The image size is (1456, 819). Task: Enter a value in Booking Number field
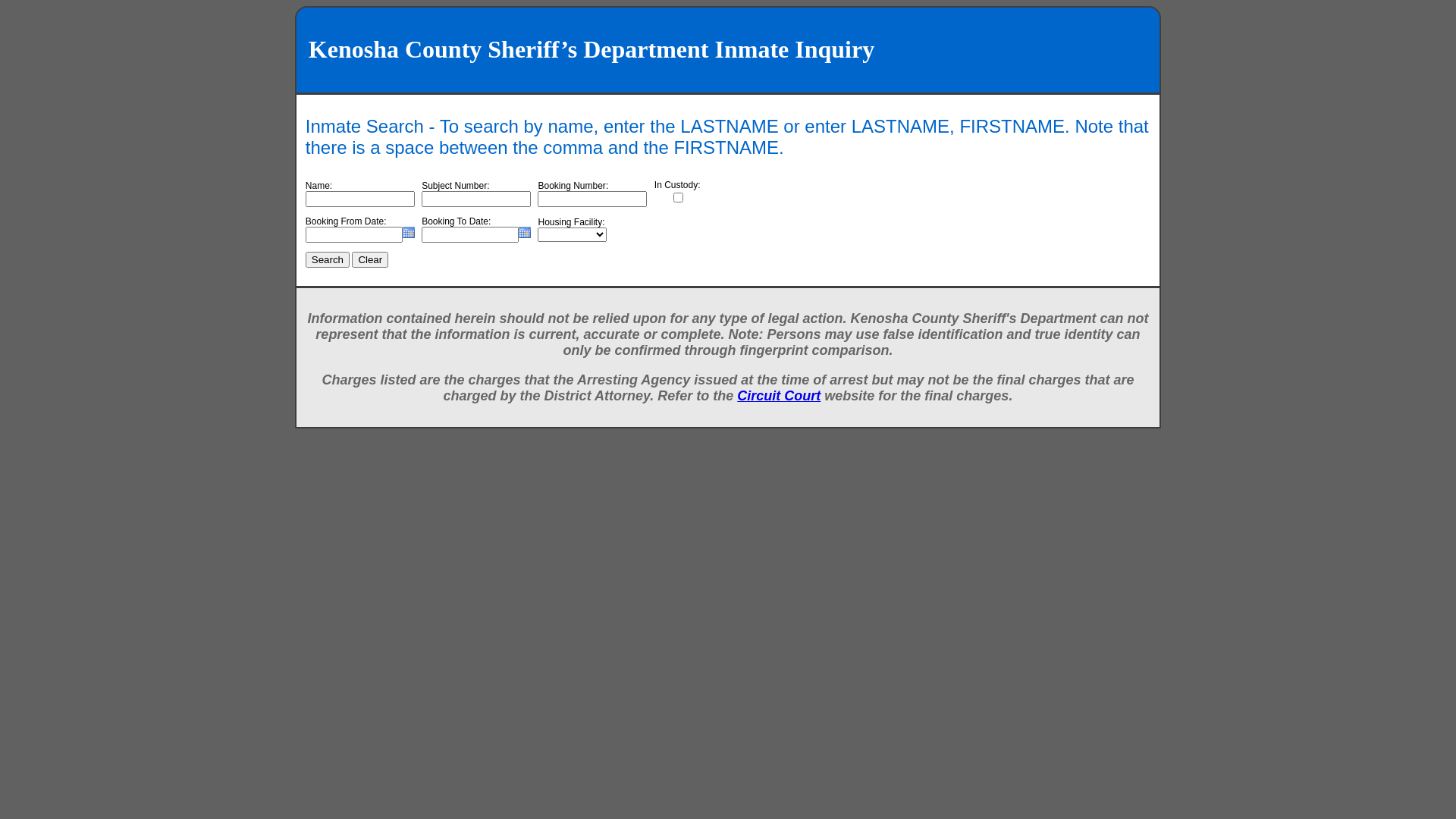pos(592,199)
